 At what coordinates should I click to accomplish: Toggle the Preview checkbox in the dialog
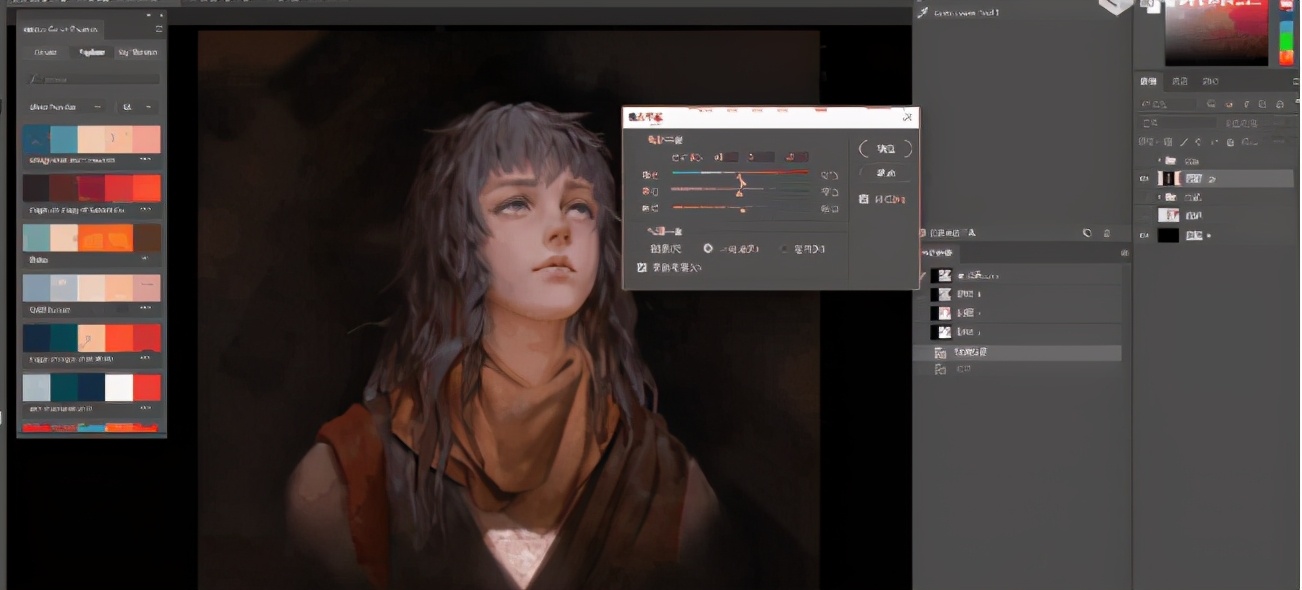[x=864, y=199]
